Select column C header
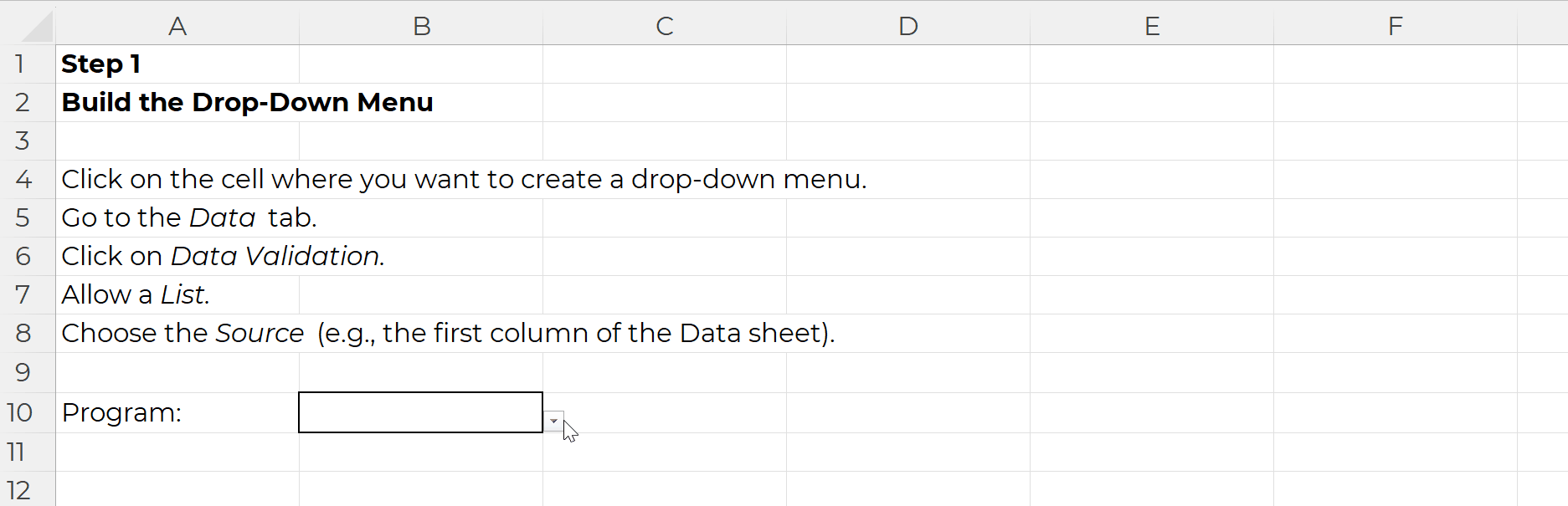 (x=665, y=26)
